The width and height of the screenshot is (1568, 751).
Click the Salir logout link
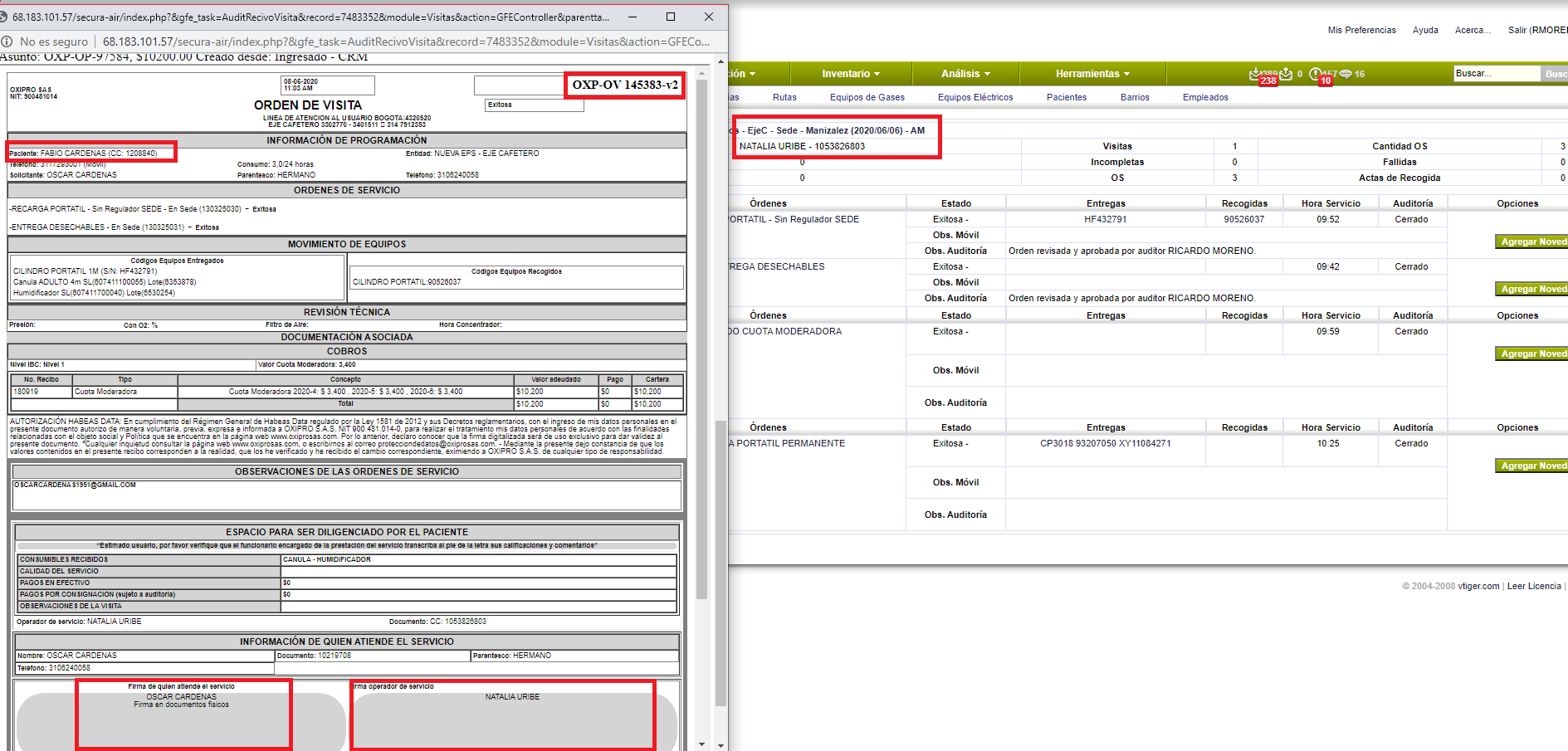pyautogui.click(x=1537, y=30)
